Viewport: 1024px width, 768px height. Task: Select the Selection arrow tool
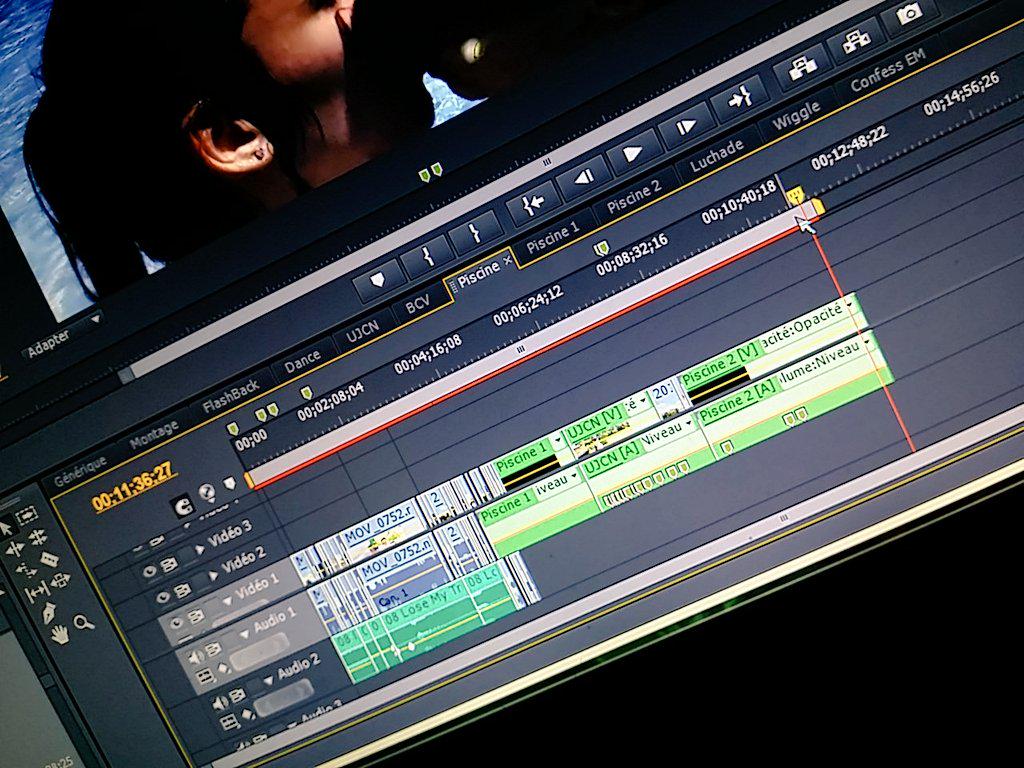tap(5, 528)
